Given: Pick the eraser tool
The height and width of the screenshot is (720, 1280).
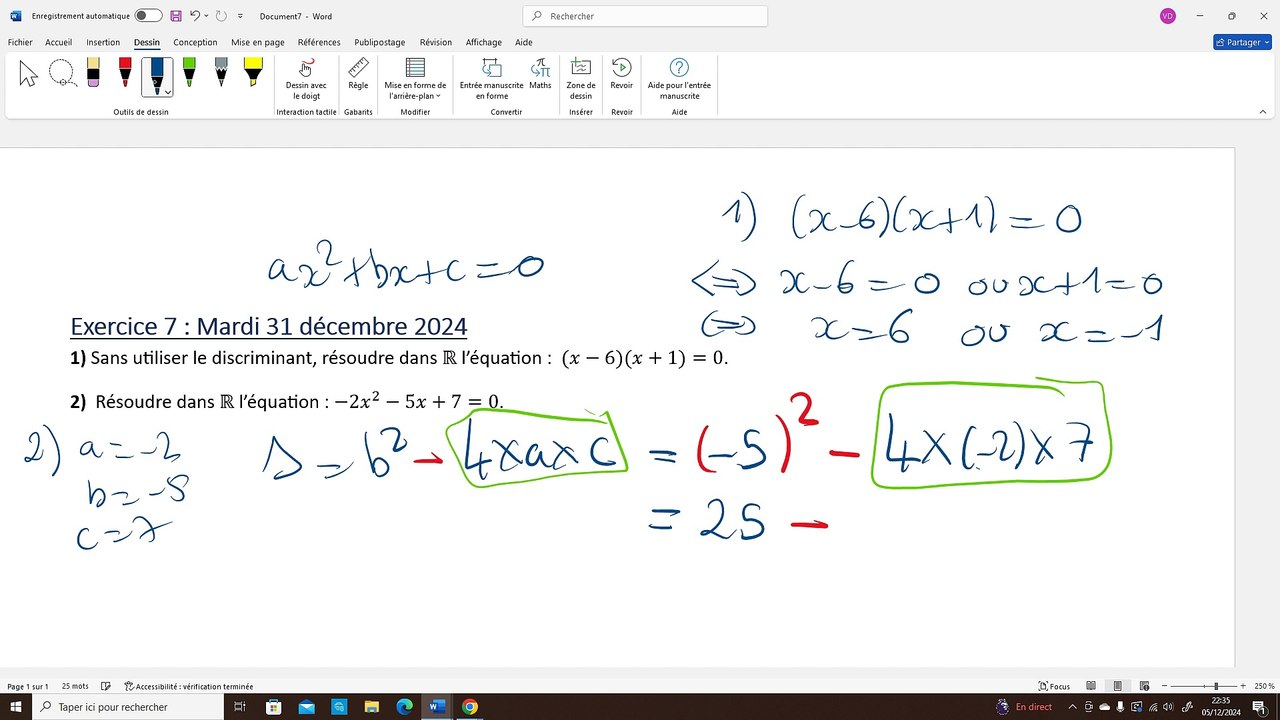Looking at the screenshot, I should (93, 74).
